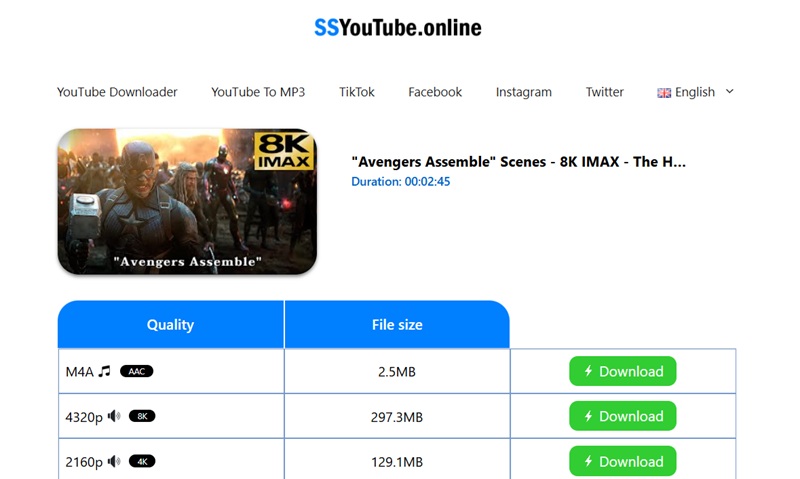Click the SSYouTube.online site logo
The height and width of the screenshot is (479, 800).
pos(398,28)
